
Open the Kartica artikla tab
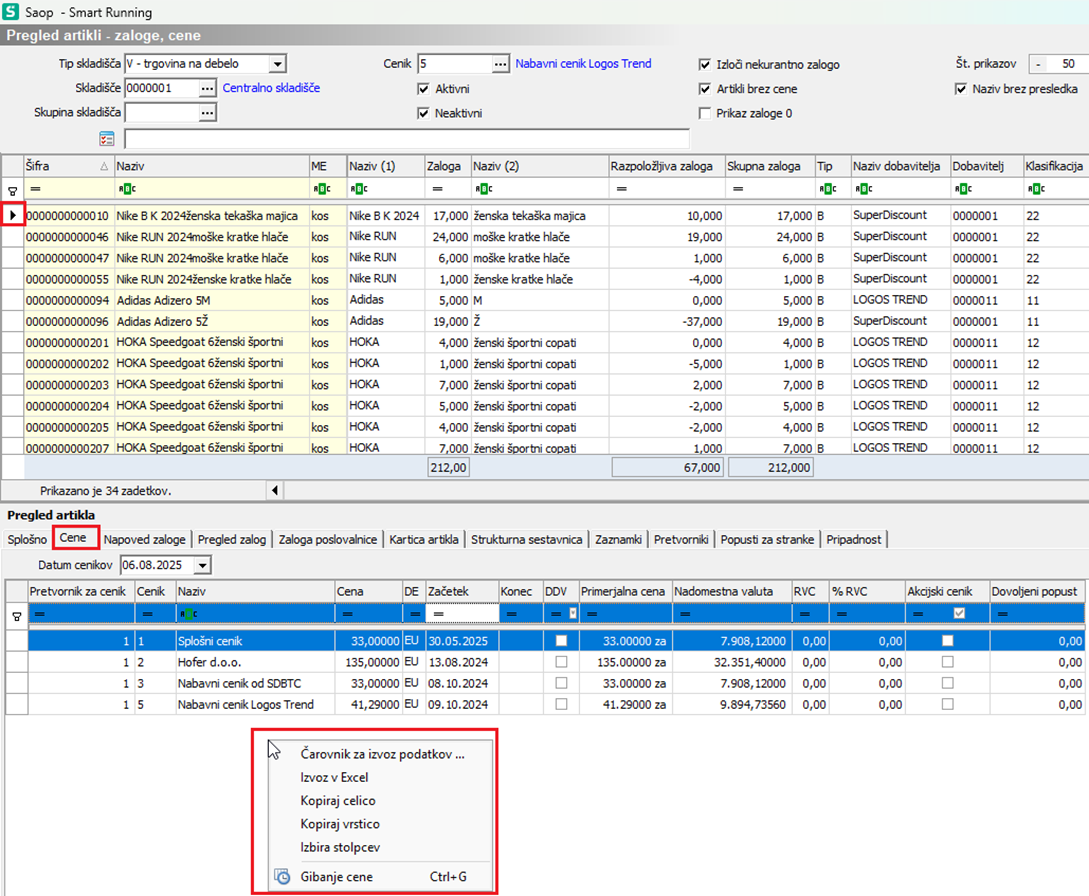point(424,540)
